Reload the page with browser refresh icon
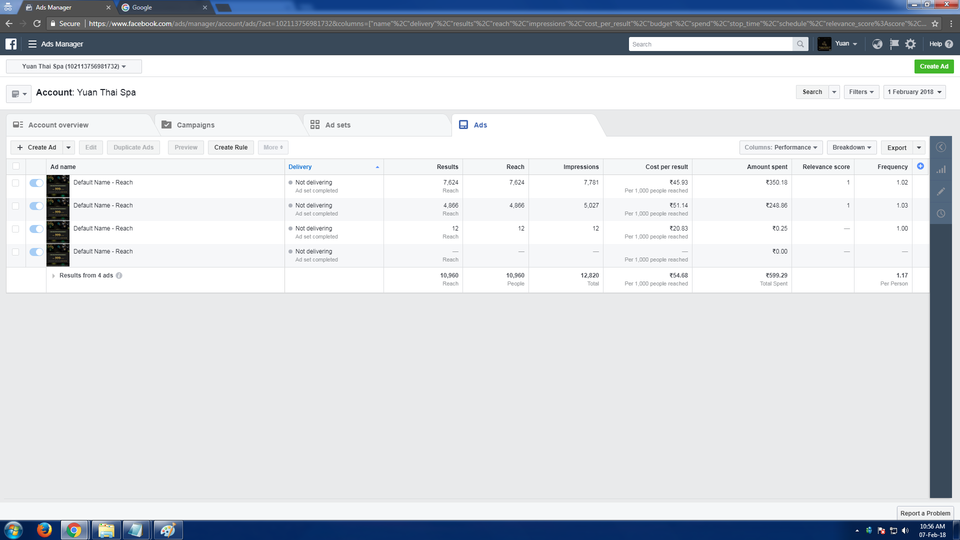This screenshot has width=960, height=540. click(37, 23)
